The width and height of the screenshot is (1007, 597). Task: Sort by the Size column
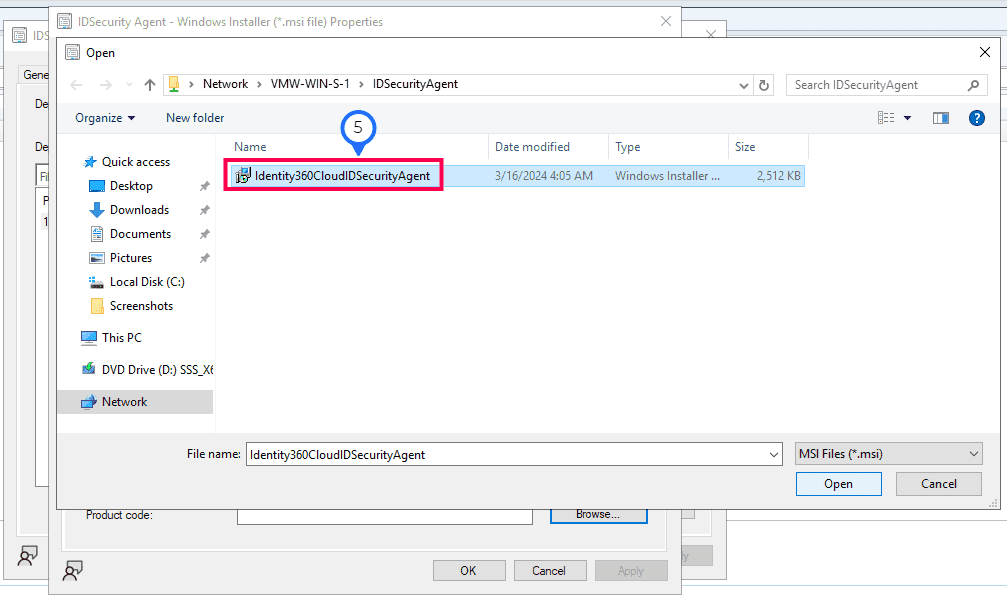tap(745, 147)
